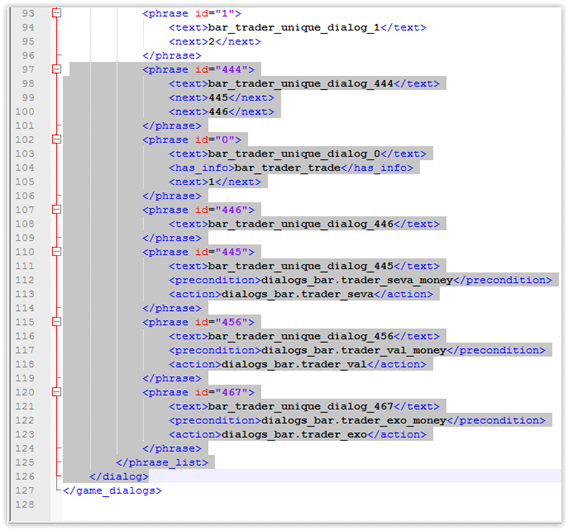Viewport: 569px width, 531px height.
Task: Collapse the phrase id="445" fold marker
Action: point(57,252)
